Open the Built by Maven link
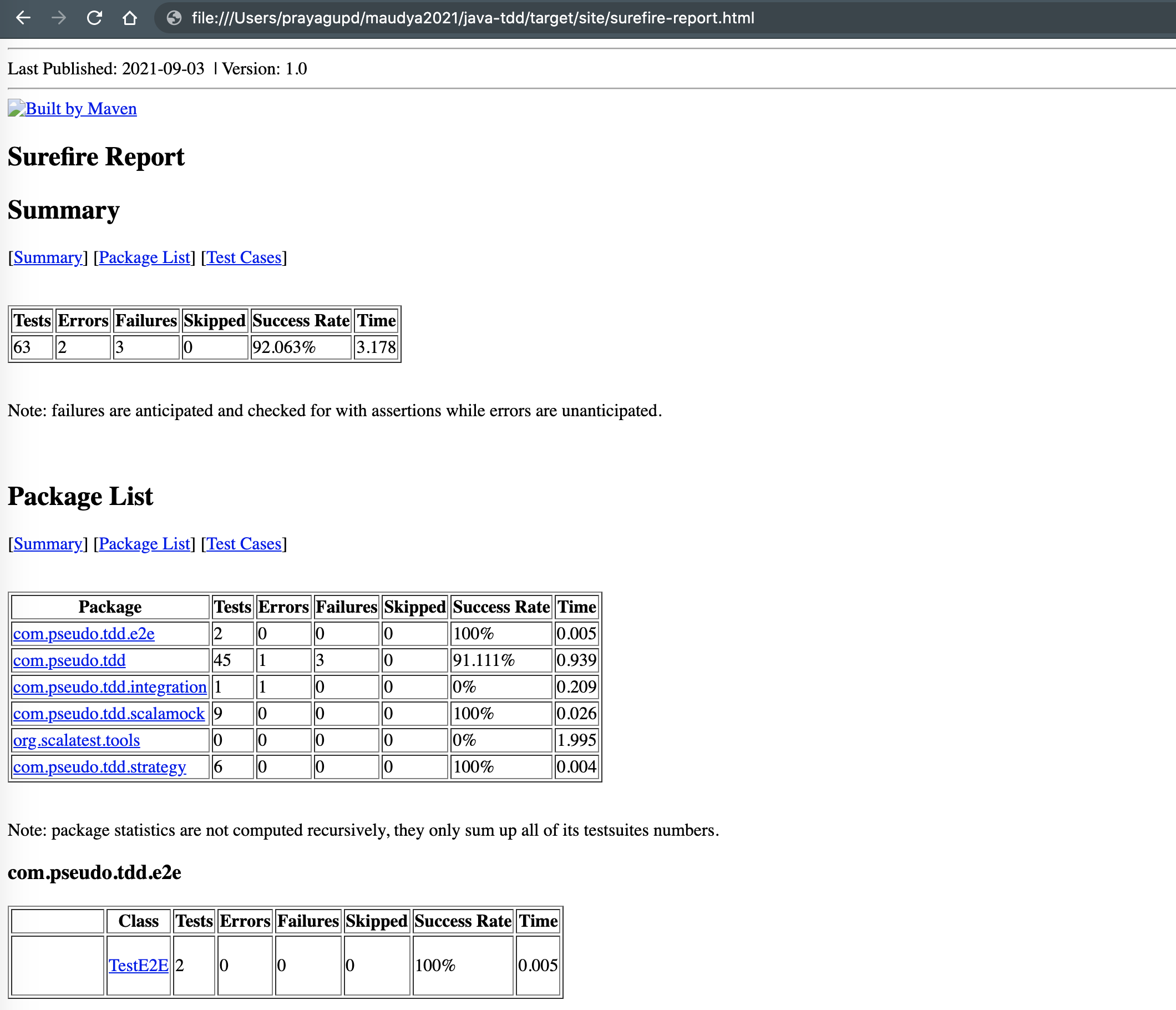This screenshot has height=1010, width=1176. (x=80, y=108)
